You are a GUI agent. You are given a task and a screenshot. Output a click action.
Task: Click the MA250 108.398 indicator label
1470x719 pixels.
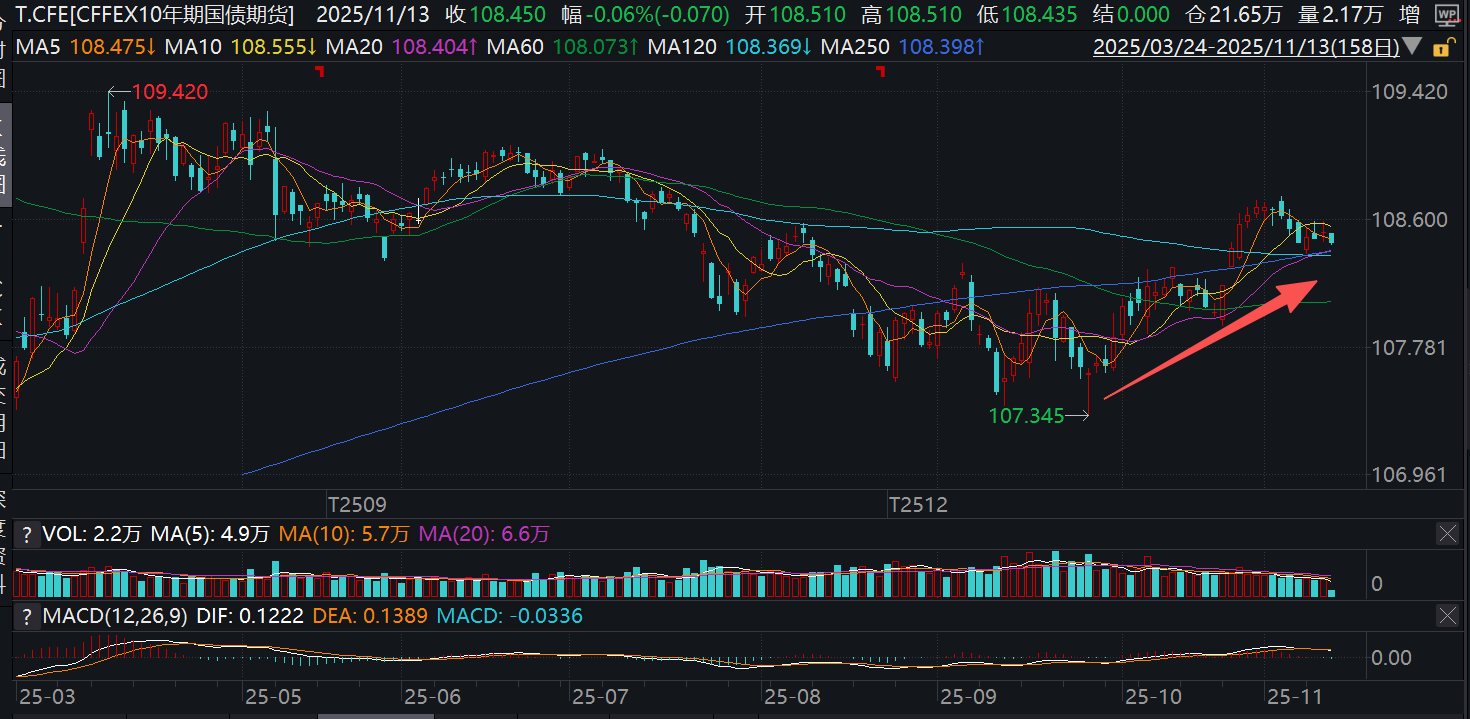pos(903,47)
